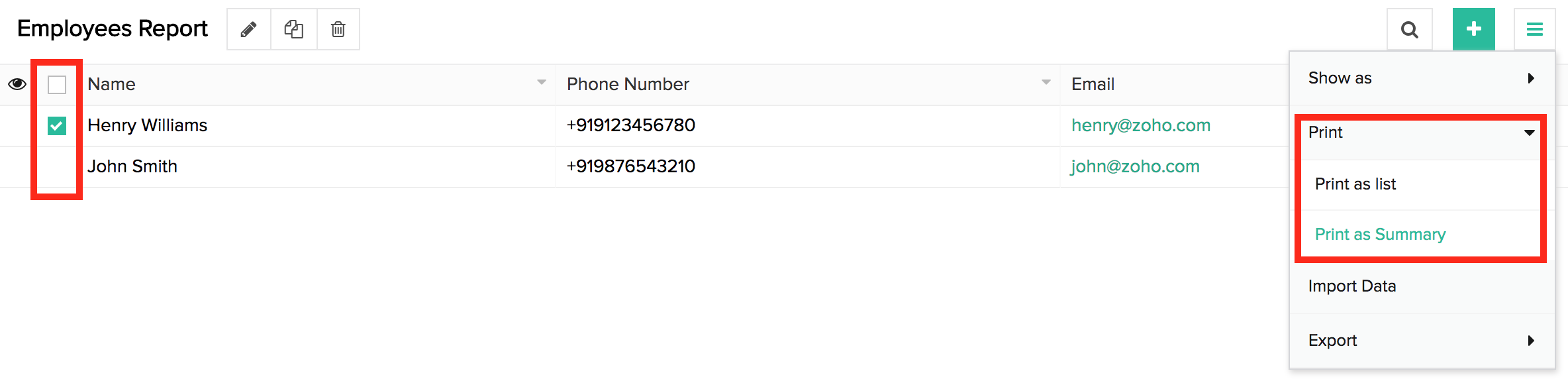Image resolution: width=1568 pixels, height=387 pixels.
Task: Uncheck the Henry Williams row checkbox
Action: [57, 125]
